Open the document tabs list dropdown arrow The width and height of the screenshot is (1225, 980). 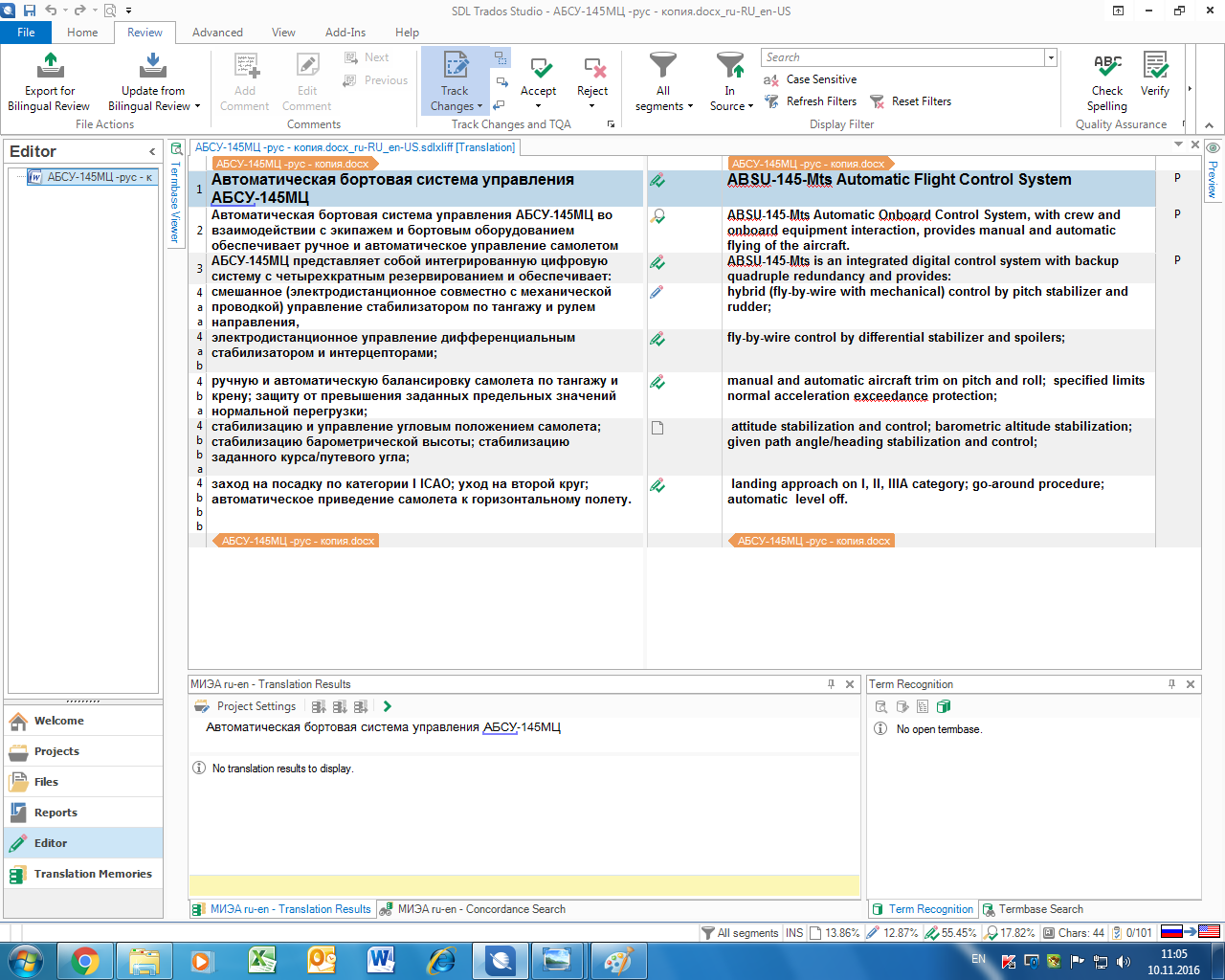pyautogui.click(x=1179, y=145)
